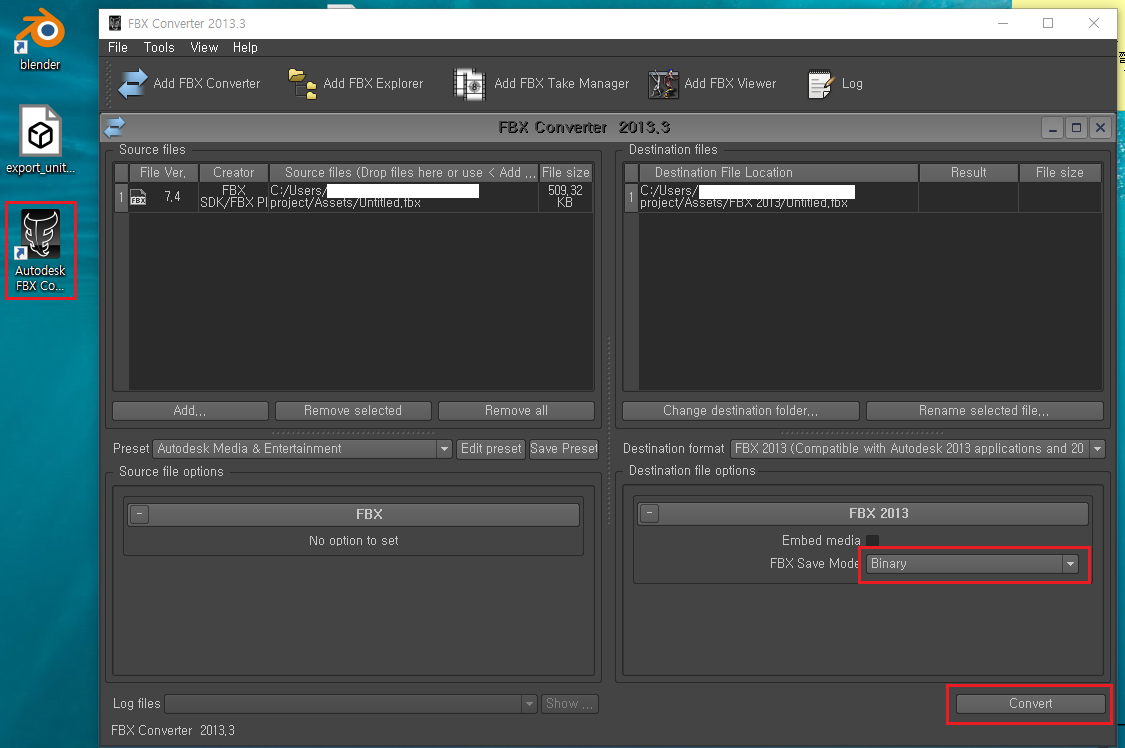The height and width of the screenshot is (748, 1125).
Task: Collapse the FBX source options section
Action: [x=140, y=514]
